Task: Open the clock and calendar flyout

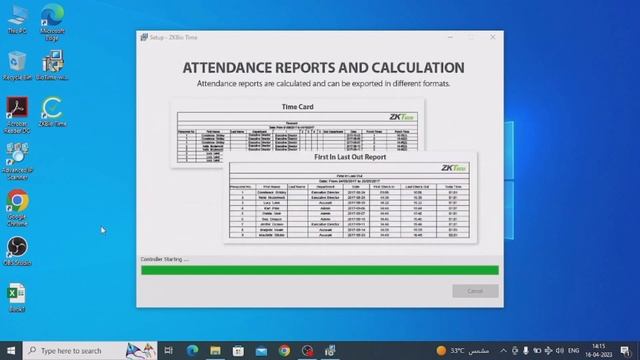Action: [599, 351]
